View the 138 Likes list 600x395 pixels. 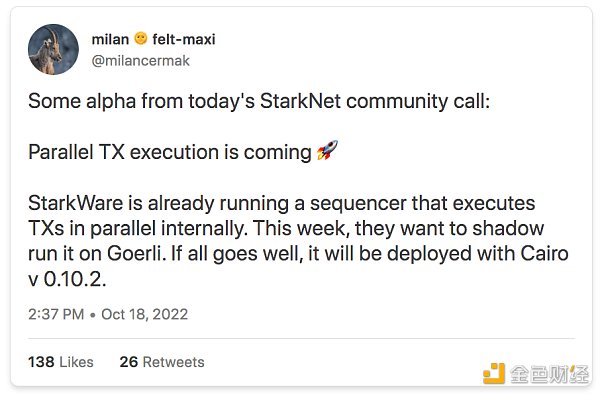[60, 362]
